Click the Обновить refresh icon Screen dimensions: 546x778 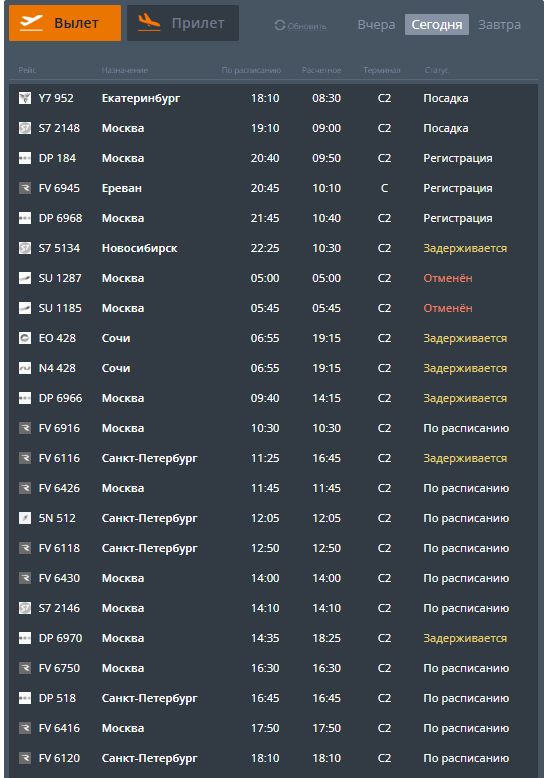coord(280,25)
